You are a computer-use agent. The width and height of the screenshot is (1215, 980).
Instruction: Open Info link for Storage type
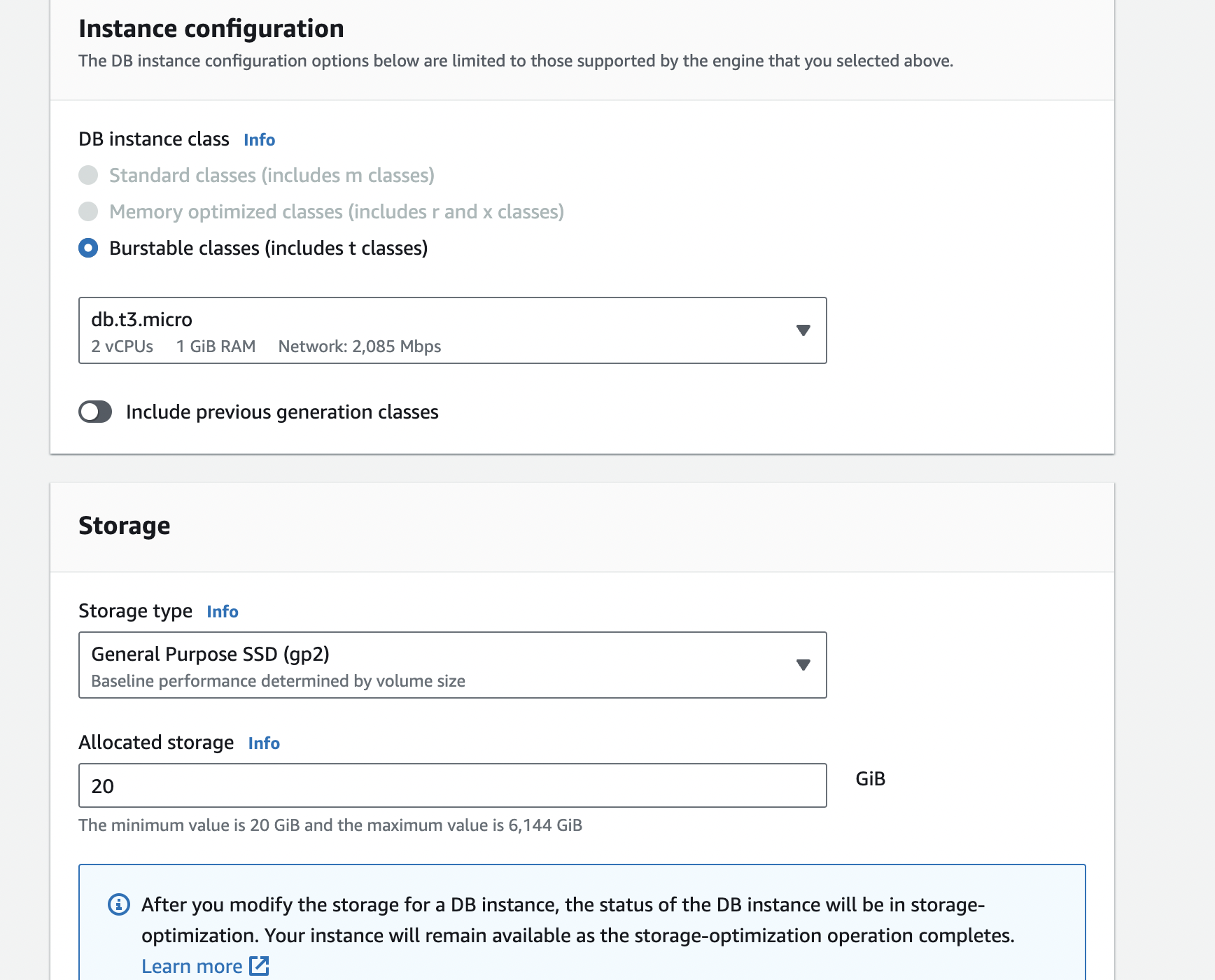223,612
